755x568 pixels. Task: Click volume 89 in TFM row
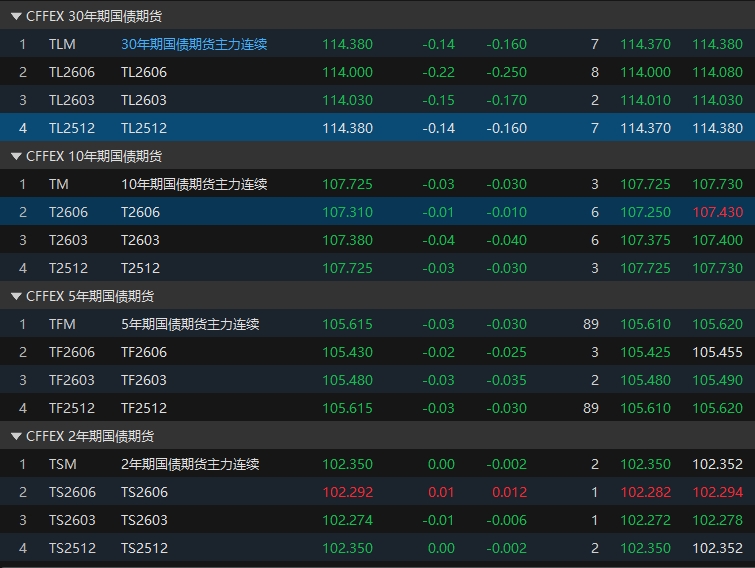pyautogui.click(x=591, y=324)
